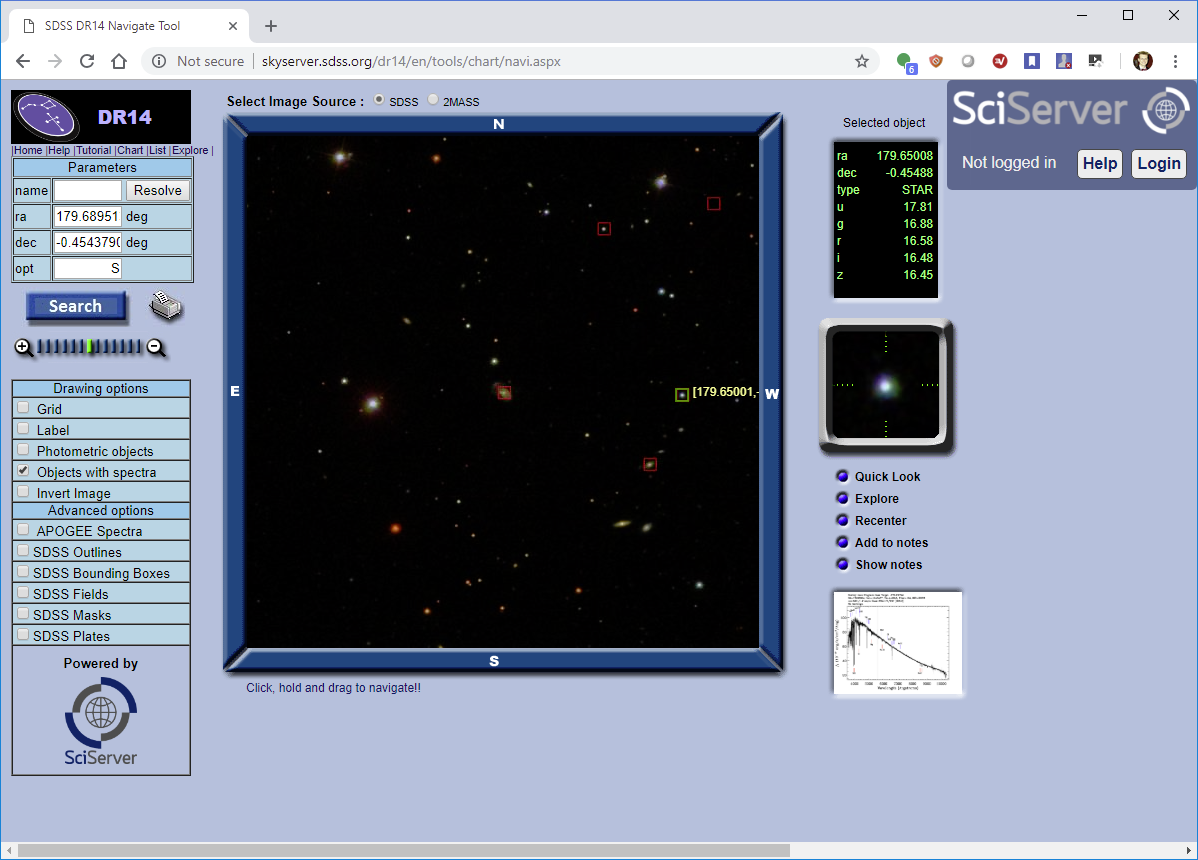Image resolution: width=1198 pixels, height=860 pixels.
Task: Click the Add to notes icon
Action: tap(841, 542)
